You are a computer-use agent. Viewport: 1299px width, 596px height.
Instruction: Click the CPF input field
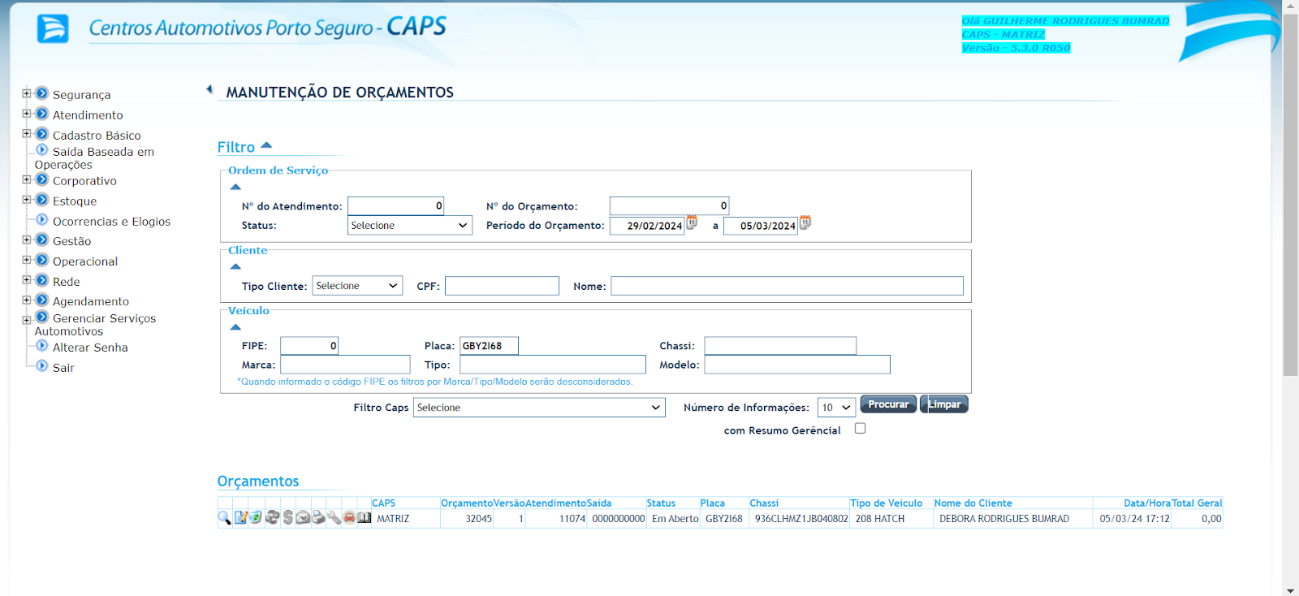coord(502,286)
